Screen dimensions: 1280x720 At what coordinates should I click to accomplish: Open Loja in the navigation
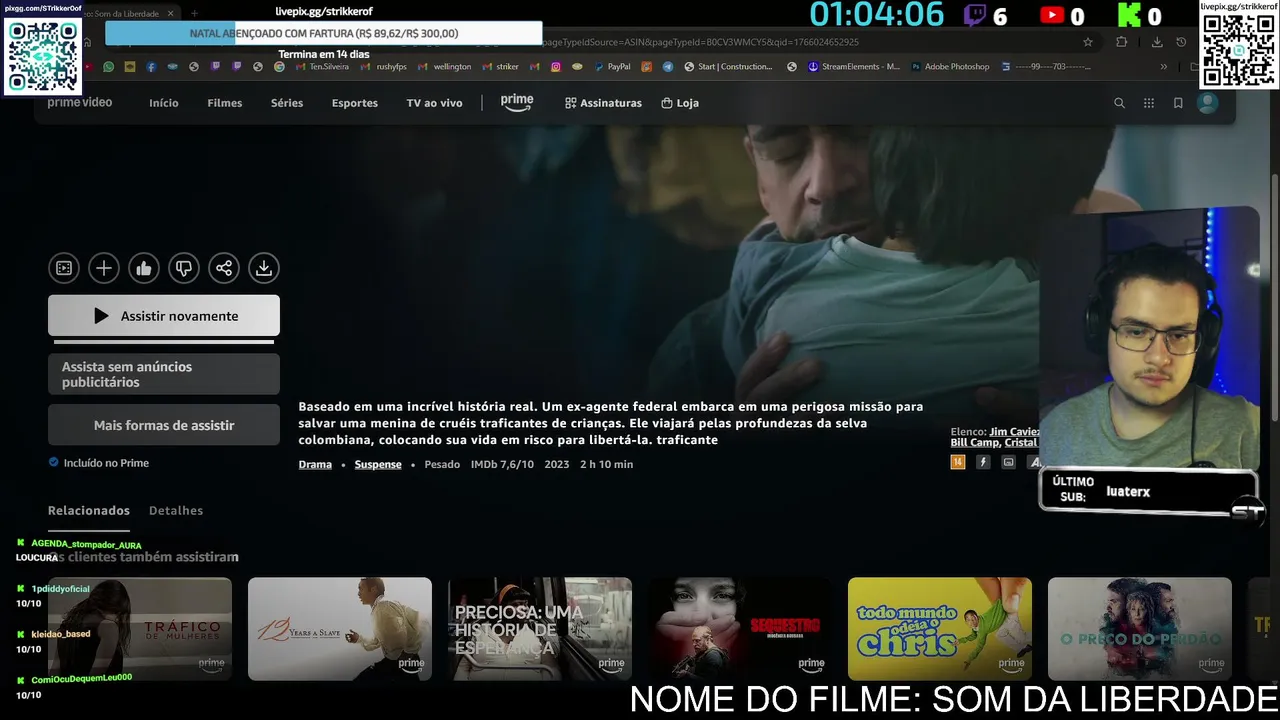click(680, 103)
